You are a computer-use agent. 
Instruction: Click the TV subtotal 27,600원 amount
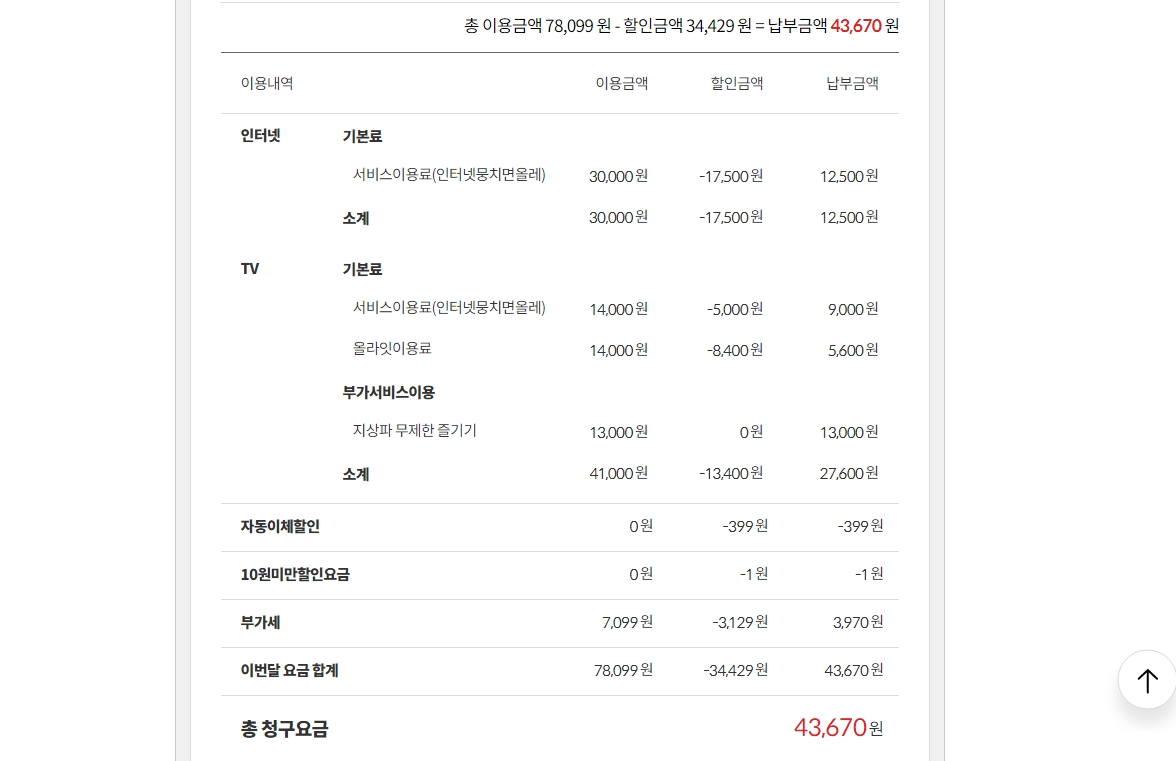click(x=848, y=473)
